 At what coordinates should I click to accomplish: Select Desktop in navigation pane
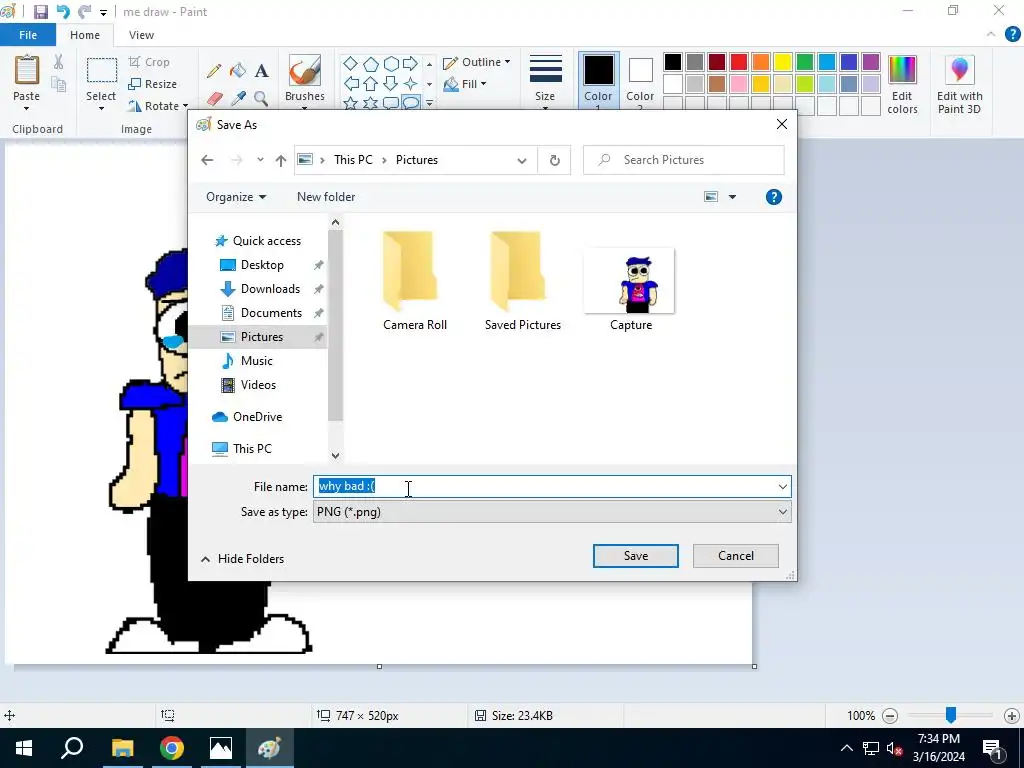click(x=262, y=265)
